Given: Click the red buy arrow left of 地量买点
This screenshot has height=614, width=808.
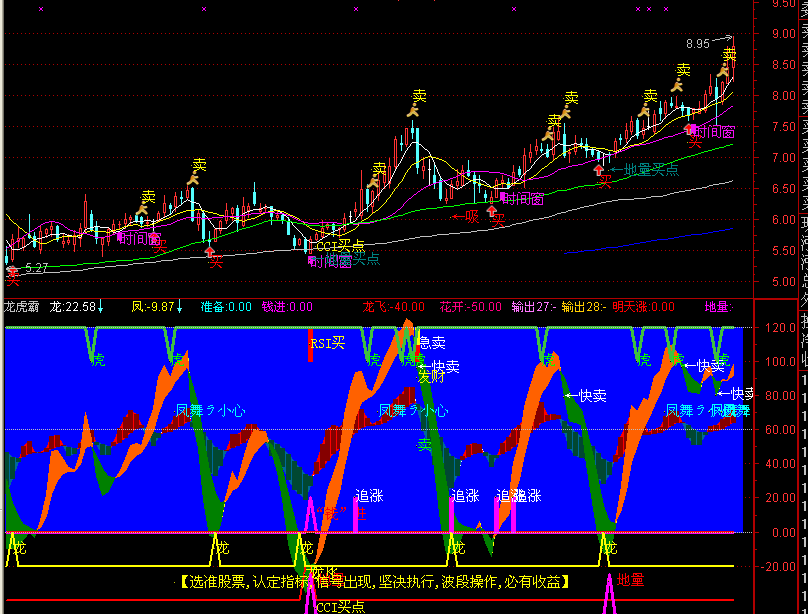Looking at the screenshot, I should [x=599, y=169].
